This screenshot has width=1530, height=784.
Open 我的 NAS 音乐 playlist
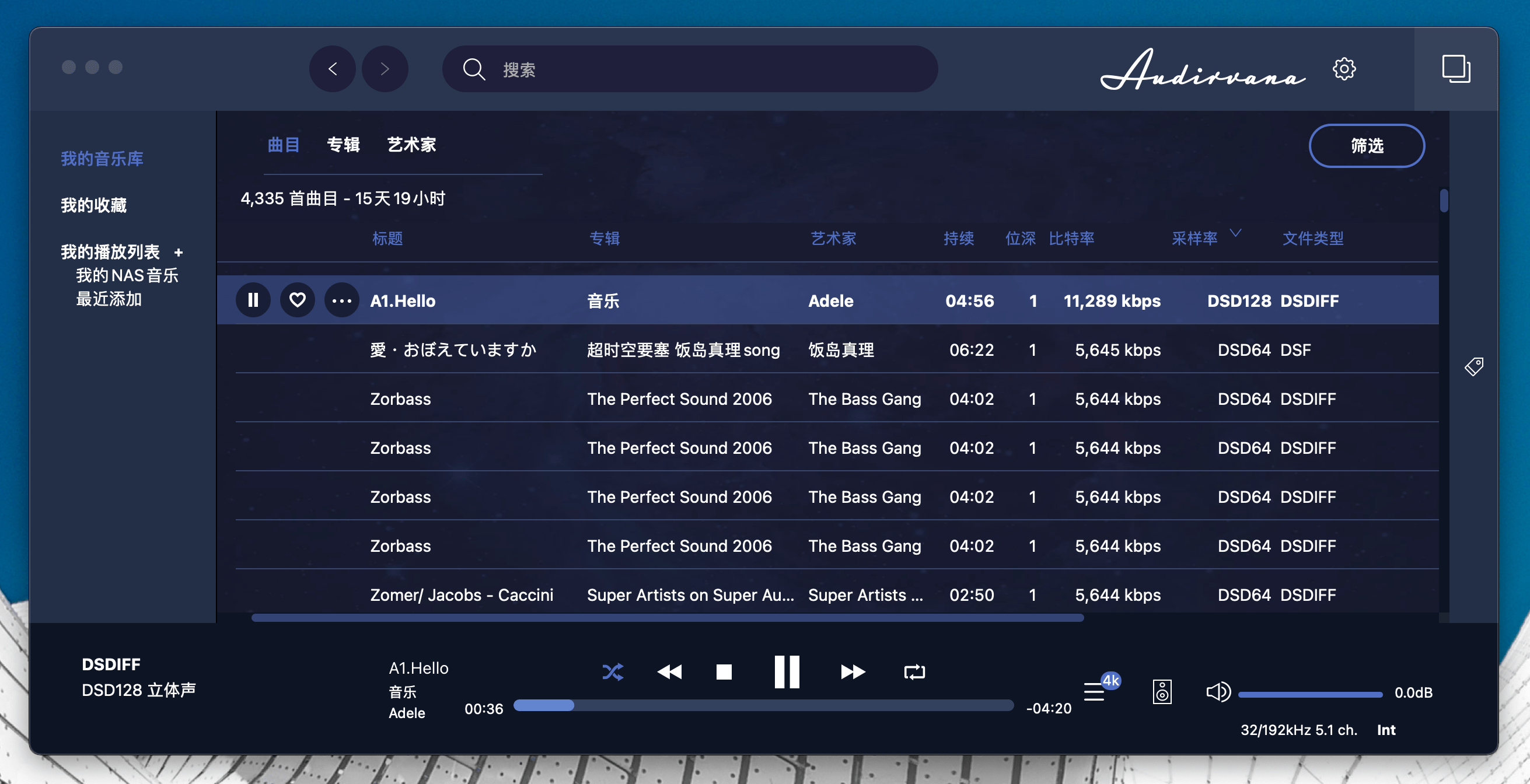point(127,275)
